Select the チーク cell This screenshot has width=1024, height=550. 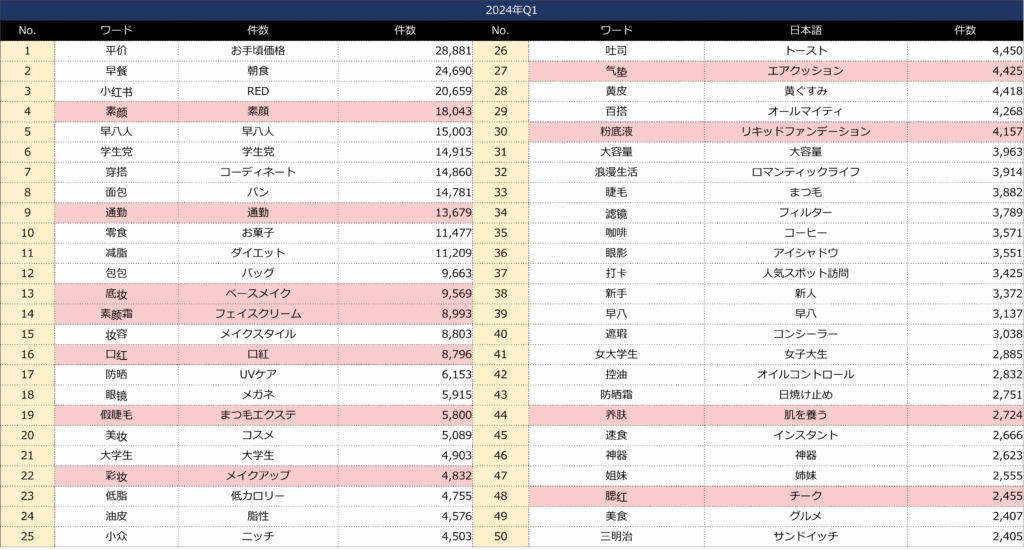[805, 496]
